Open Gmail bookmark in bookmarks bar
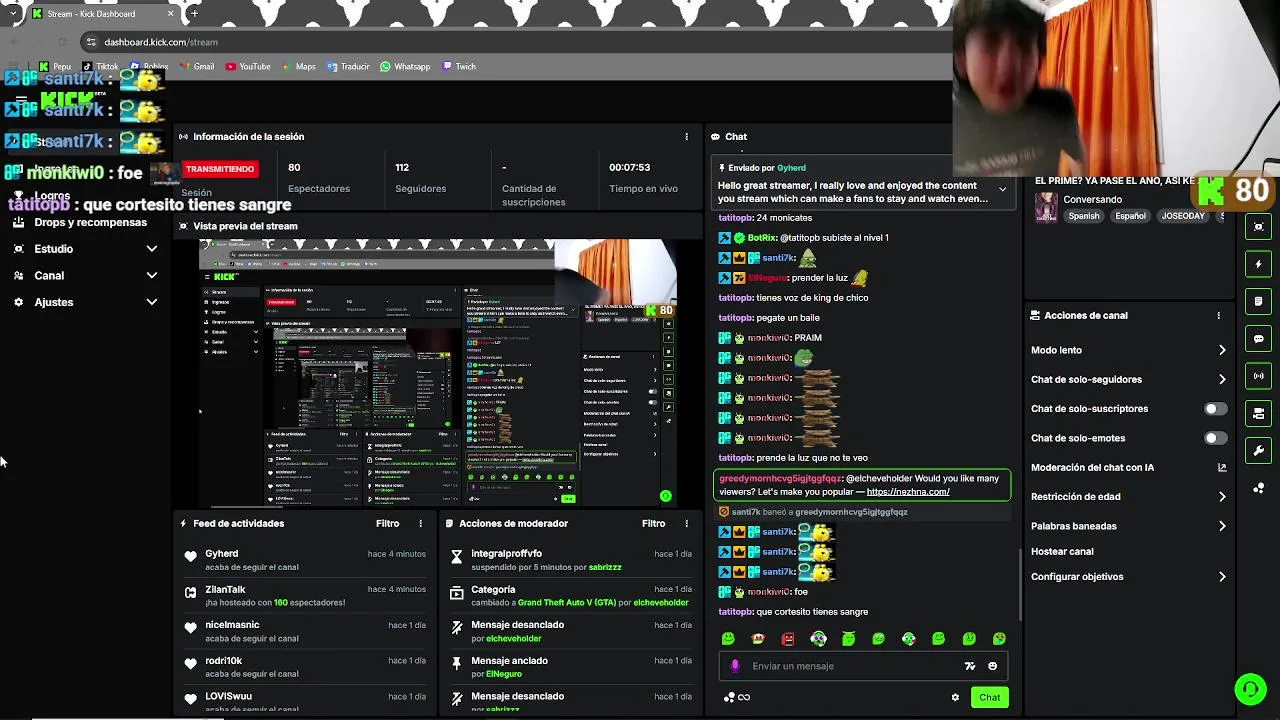 point(197,67)
